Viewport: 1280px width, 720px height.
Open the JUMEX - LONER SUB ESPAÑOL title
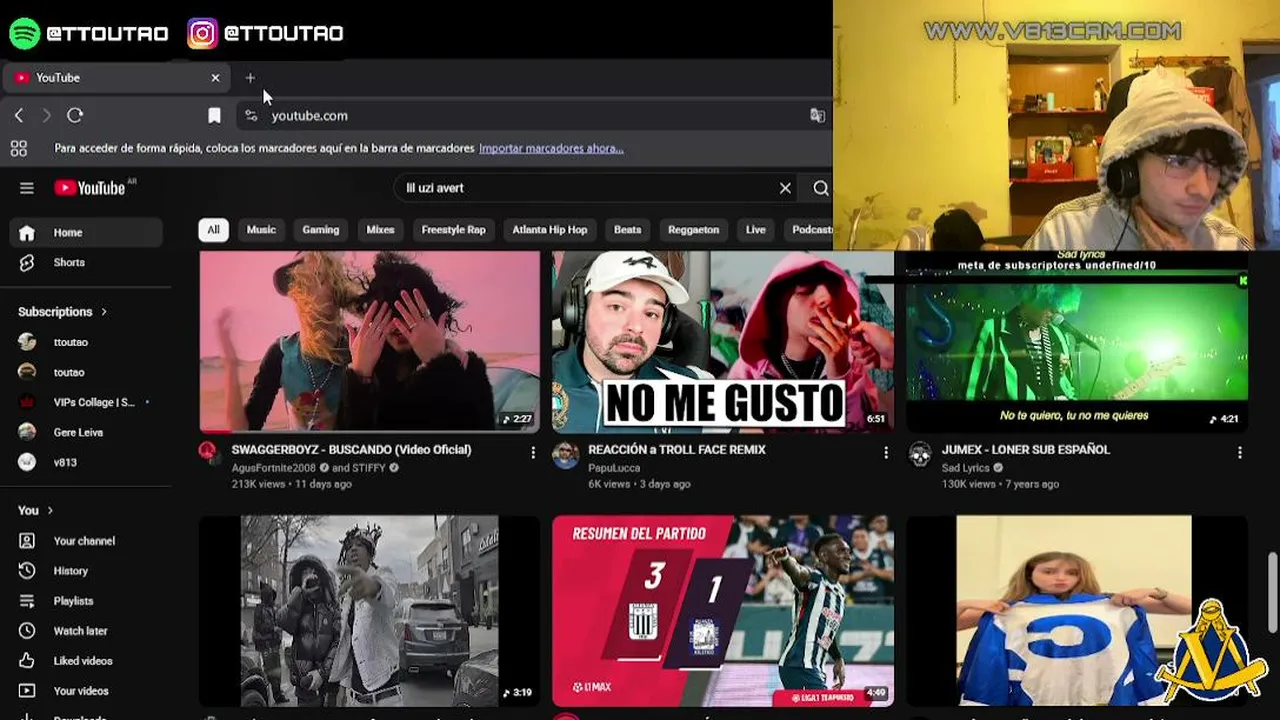pyautogui.click(x=1026, y=450)
